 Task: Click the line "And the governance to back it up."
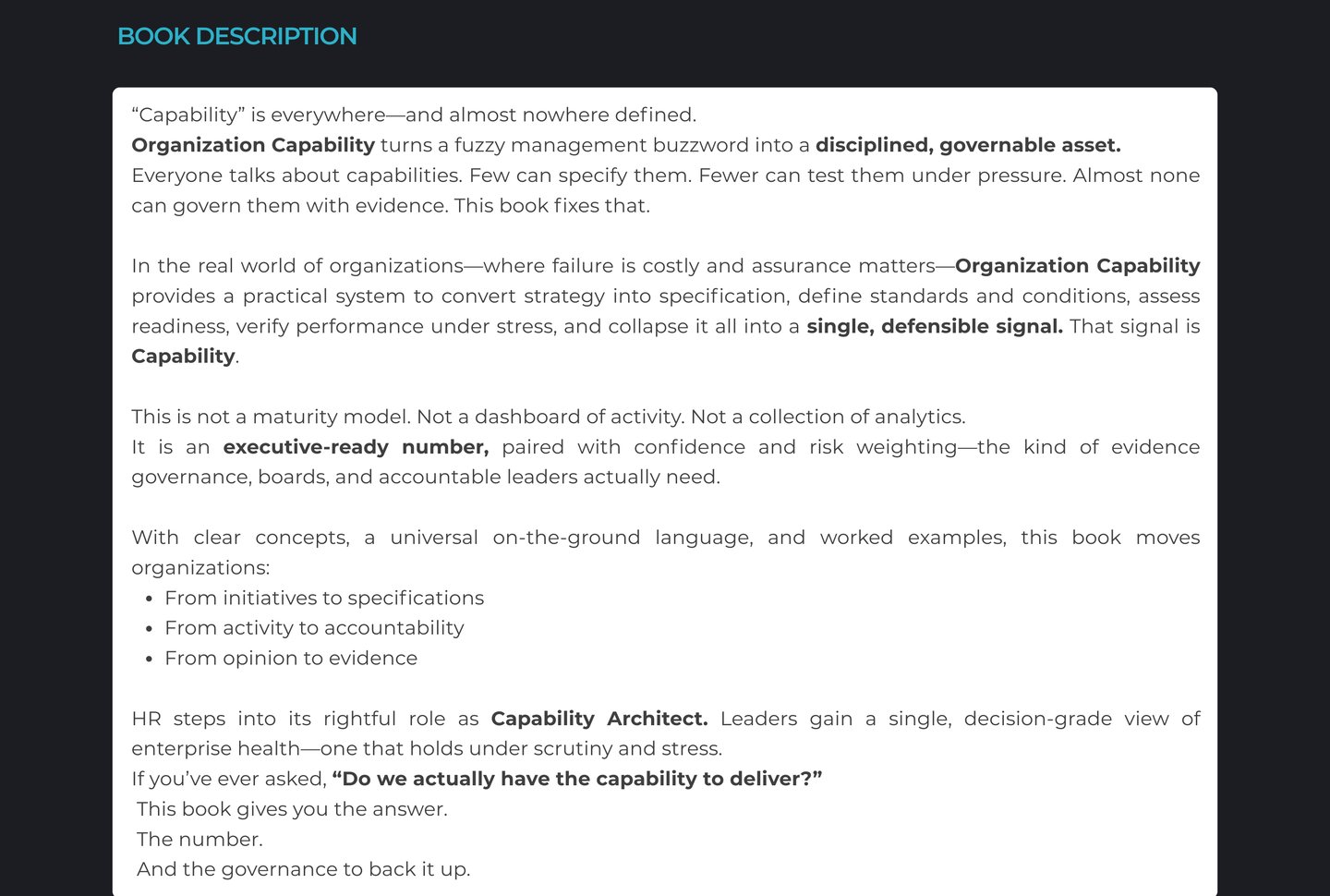pos(303,869)
